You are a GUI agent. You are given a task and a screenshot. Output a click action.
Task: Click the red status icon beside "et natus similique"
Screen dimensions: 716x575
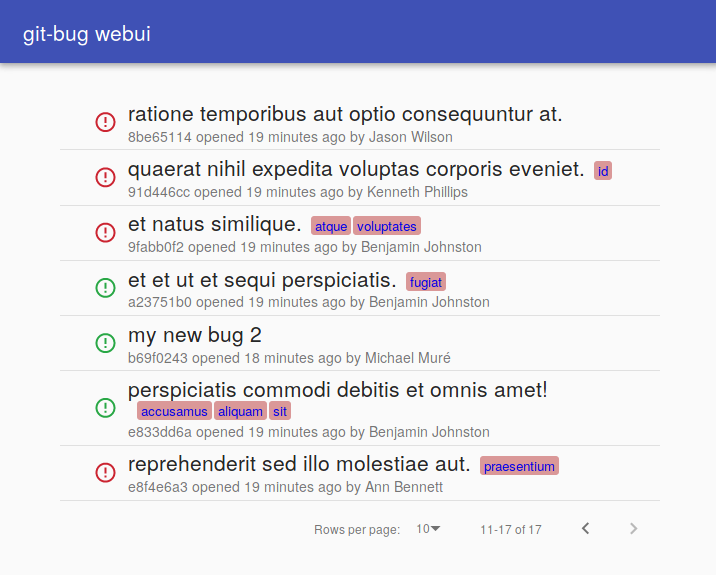[105, 232]
